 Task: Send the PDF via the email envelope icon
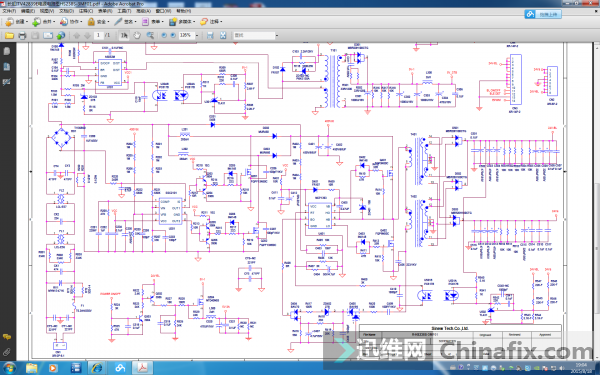48,36
